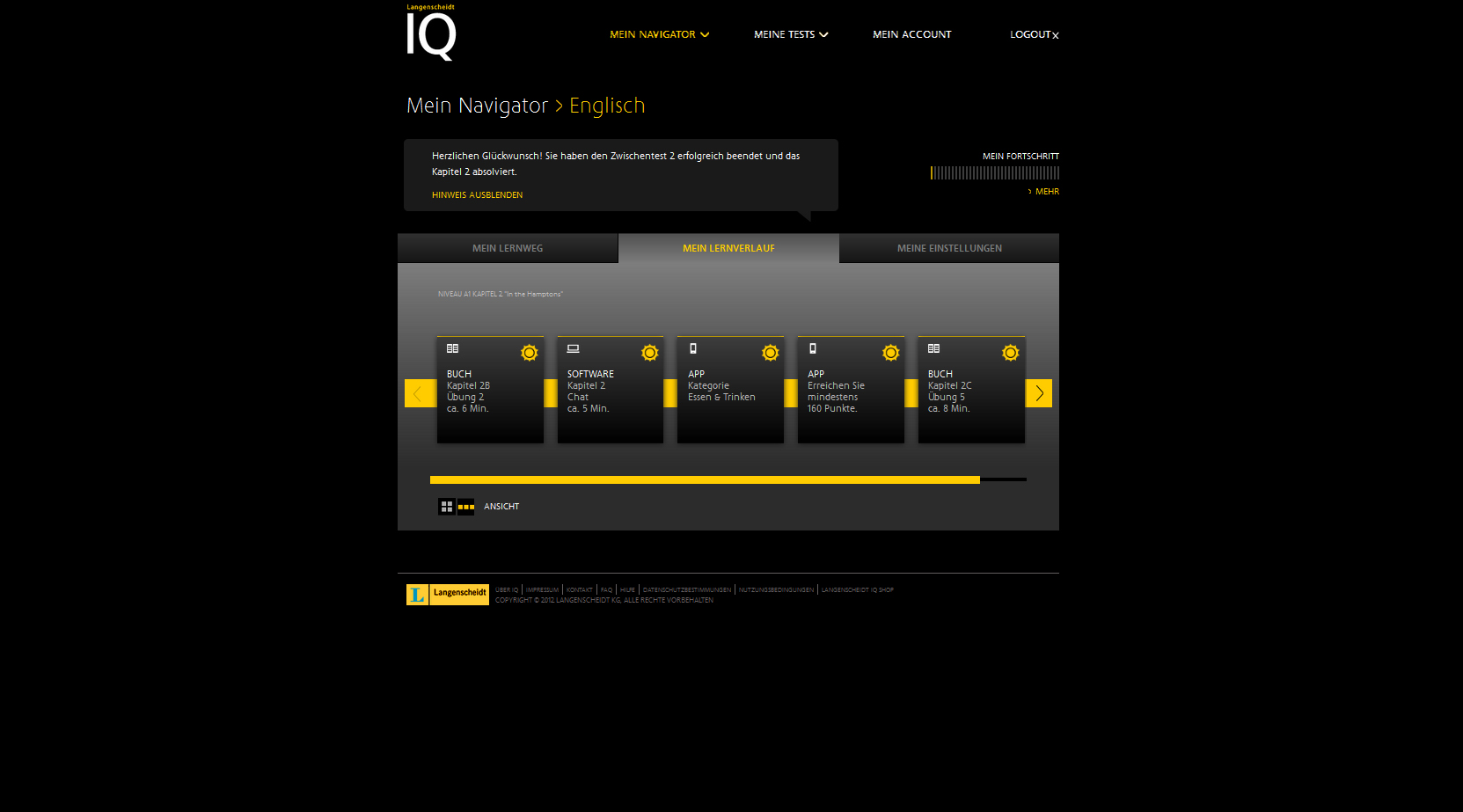Expand the Meine Tests dropdown menu
Screen dimensions: 1463x812
click(x=791, y=34)
